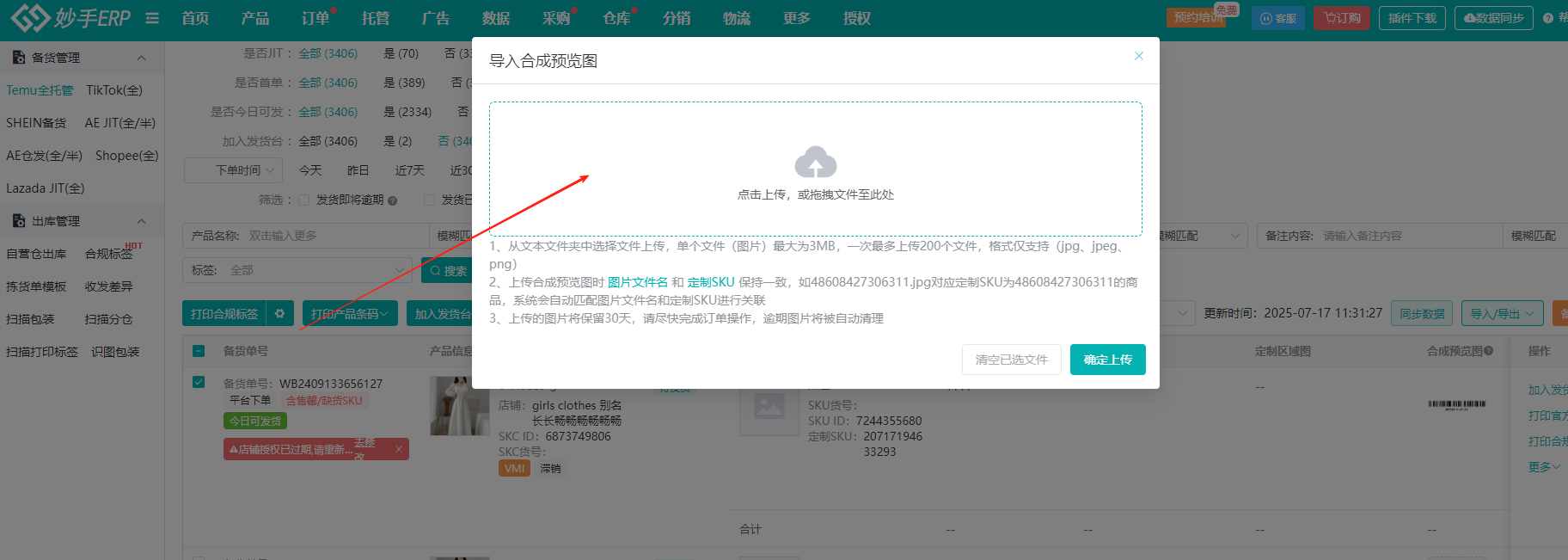The width and height of the screenshot is (1568, 560).
Task: Select the 近7天 date quick filter
Action: (410, 170)
